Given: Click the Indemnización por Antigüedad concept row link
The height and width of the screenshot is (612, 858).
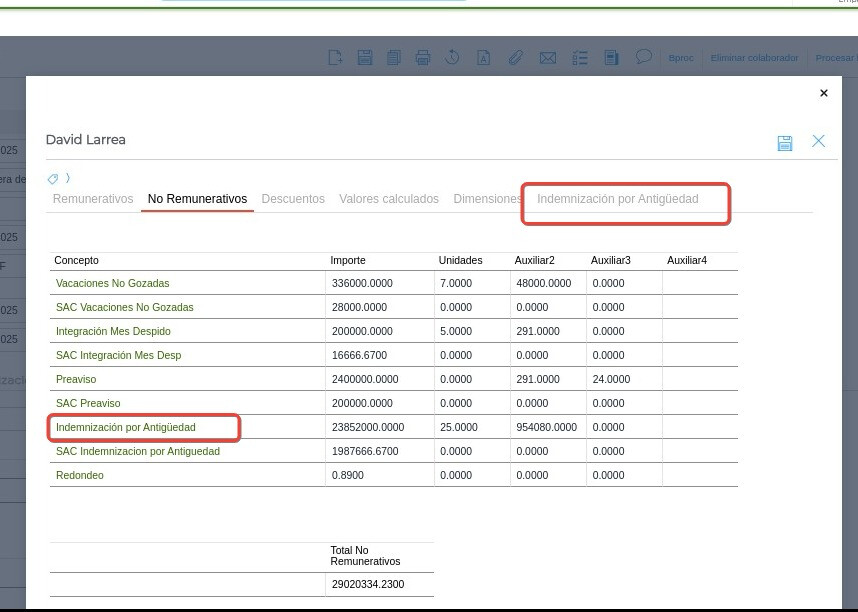Looking at the screenshot, I should coord(126,427).
